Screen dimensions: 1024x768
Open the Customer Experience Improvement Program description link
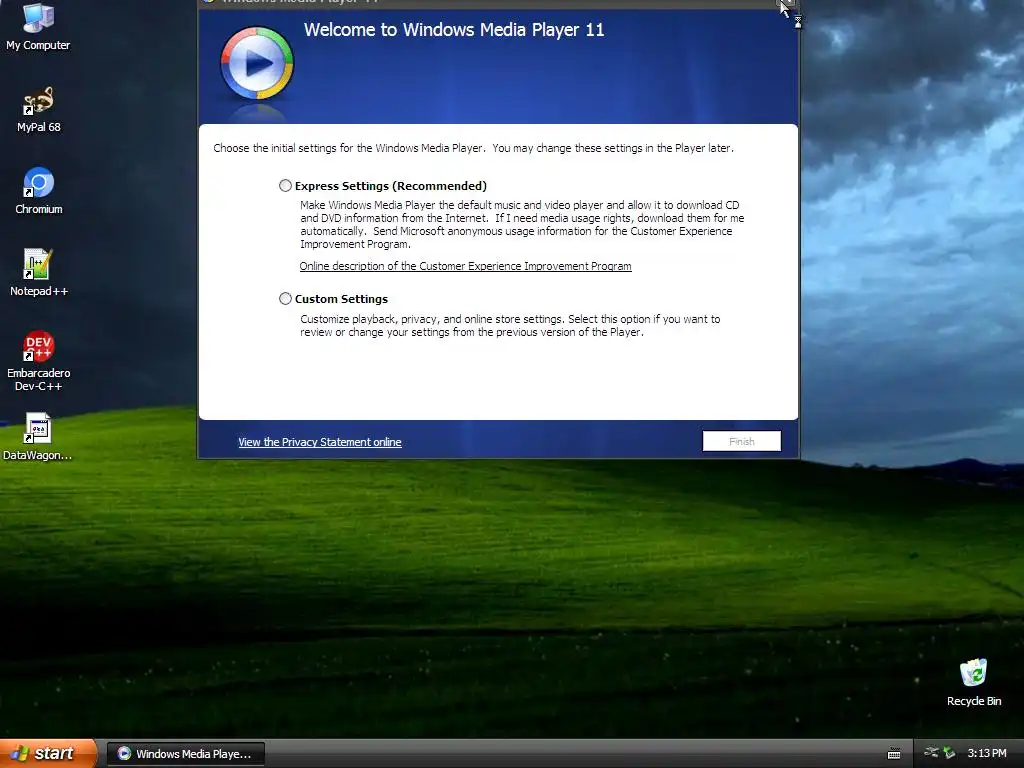pyautogui.click(x=465, y=266)
